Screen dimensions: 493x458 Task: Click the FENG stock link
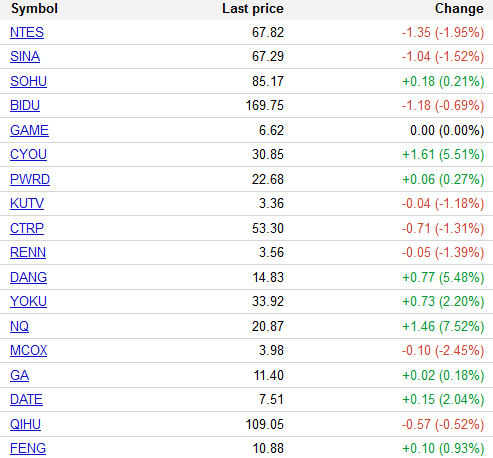pyautogui.click(x=28, y=448)
